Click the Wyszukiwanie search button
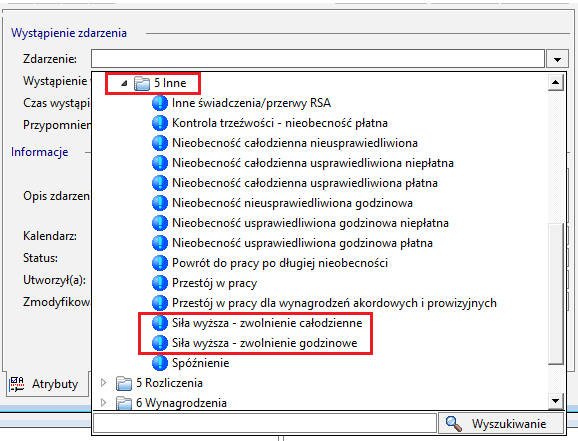Screen dimensions: 578x441 pos(501,423)
